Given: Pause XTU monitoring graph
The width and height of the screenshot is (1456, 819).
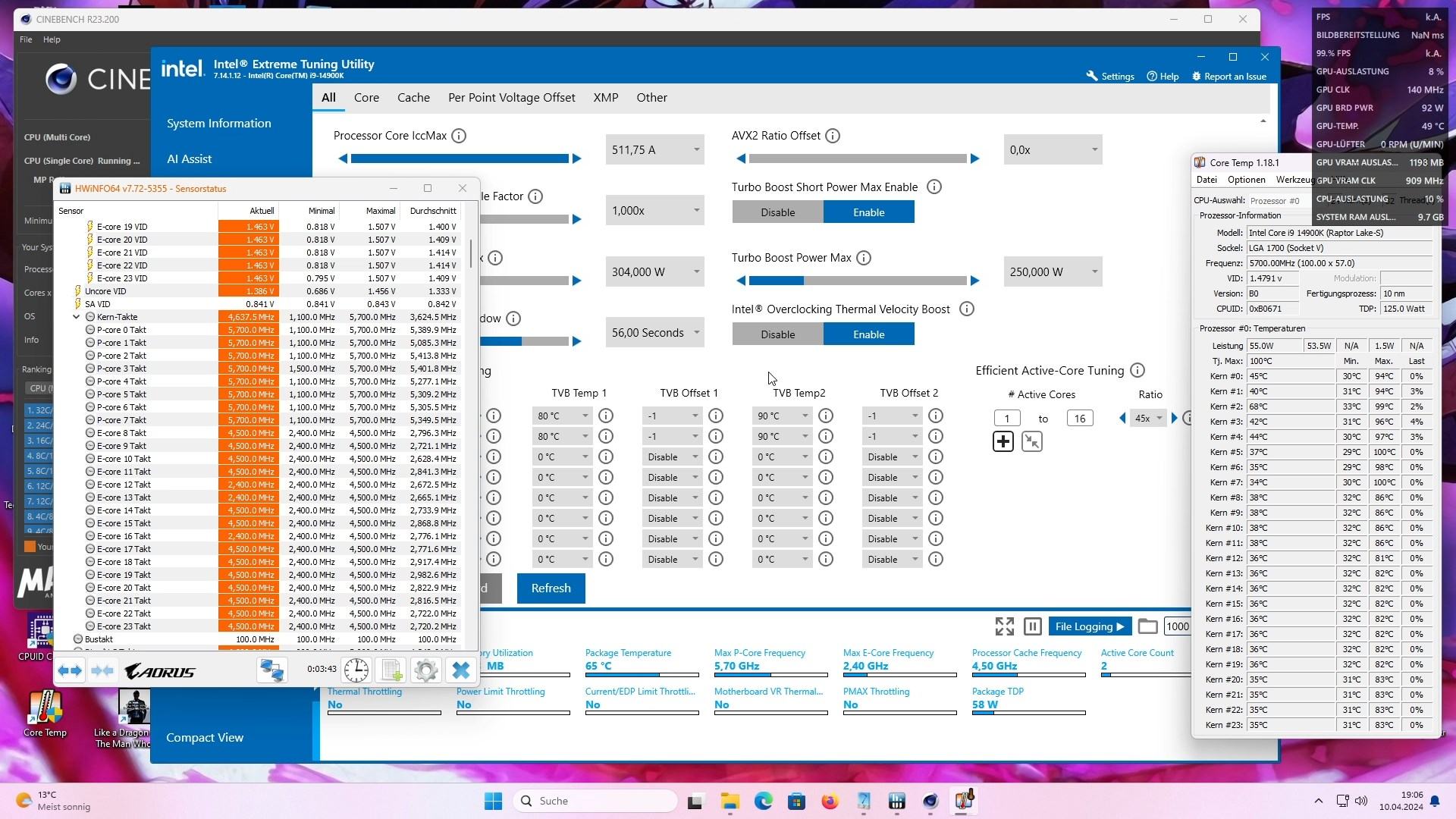Looking at the screenshot, I should [1032, 626].
